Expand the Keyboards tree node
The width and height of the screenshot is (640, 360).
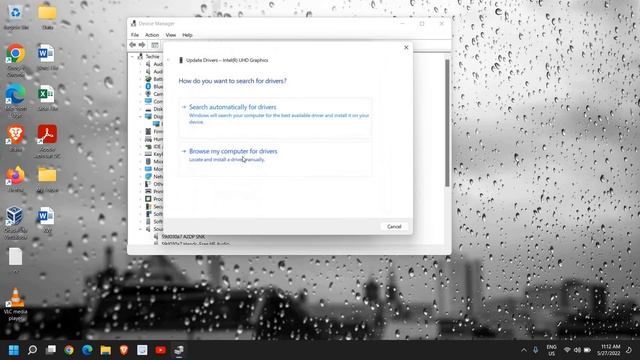(141, 154)
